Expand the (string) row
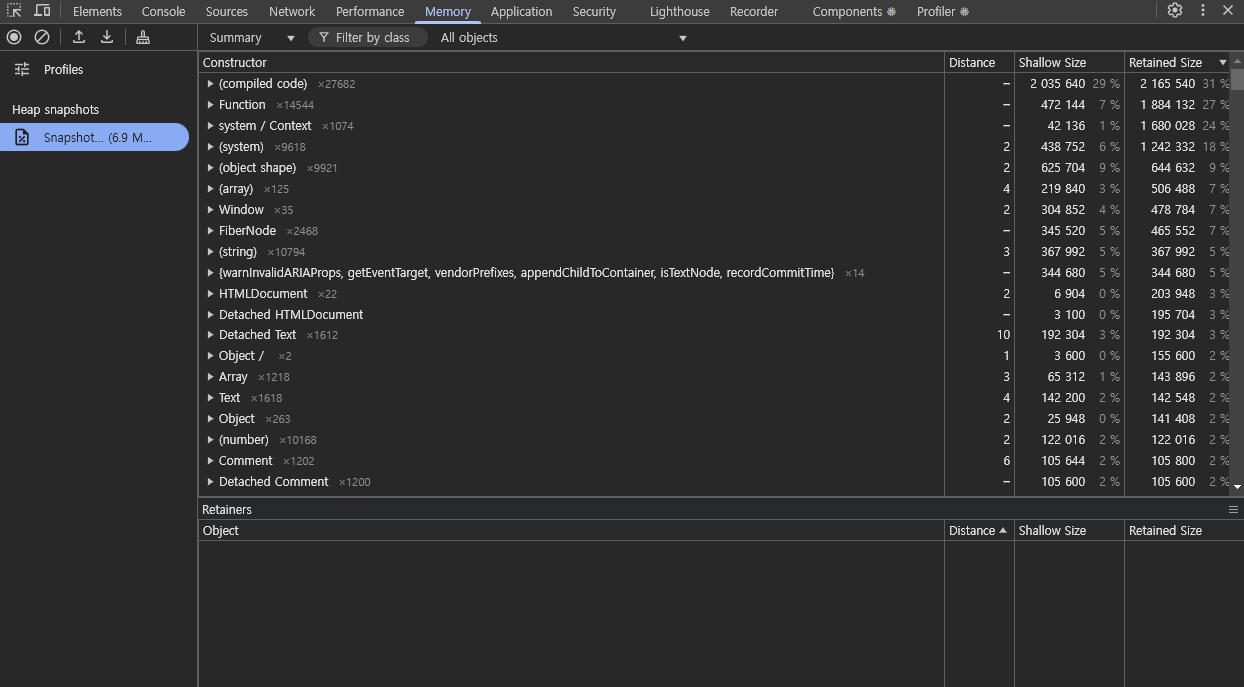Screen dimensions: 1244x687 point(210,252)
